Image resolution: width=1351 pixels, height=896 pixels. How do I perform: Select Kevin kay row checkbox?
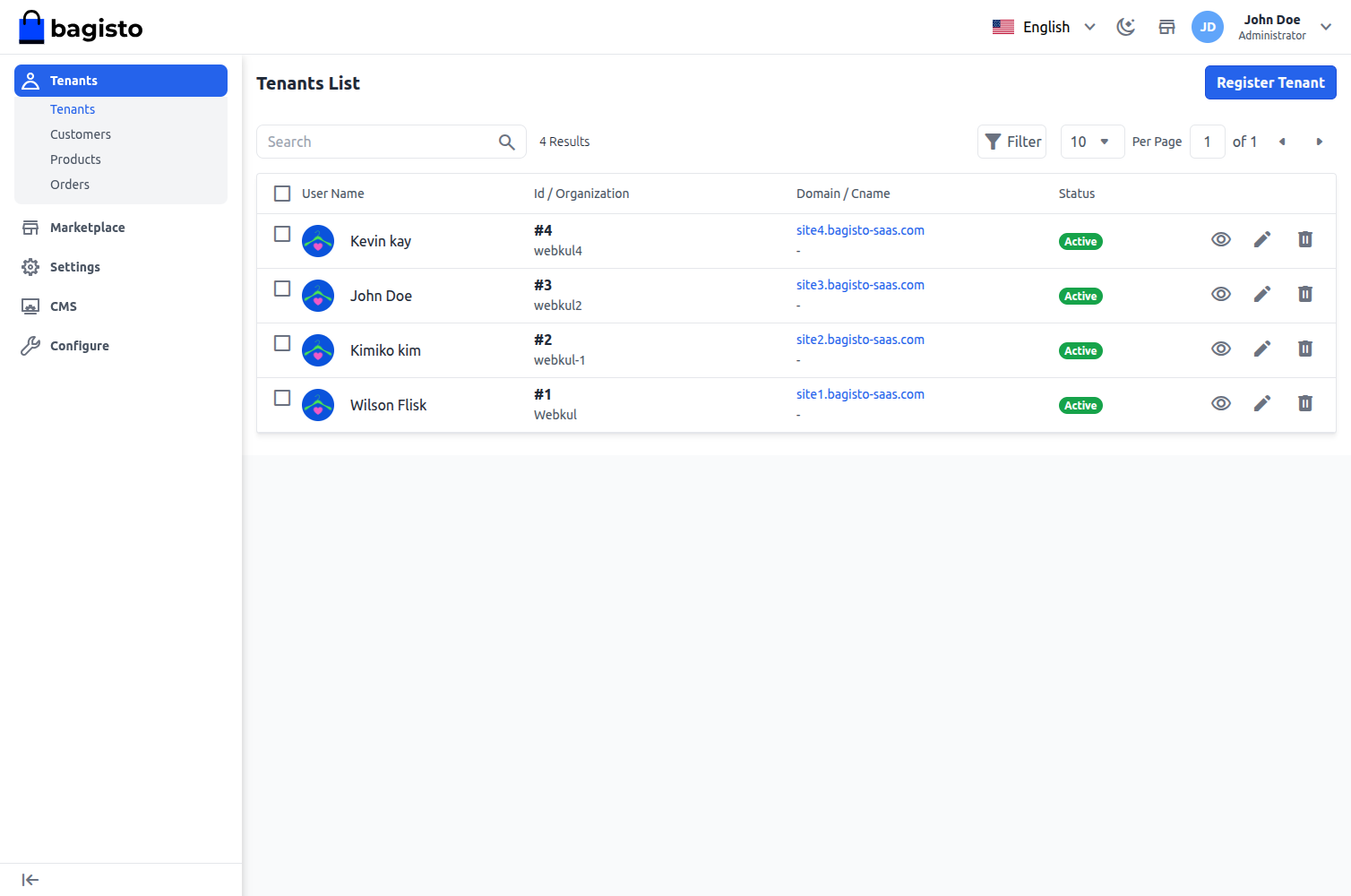282,234
